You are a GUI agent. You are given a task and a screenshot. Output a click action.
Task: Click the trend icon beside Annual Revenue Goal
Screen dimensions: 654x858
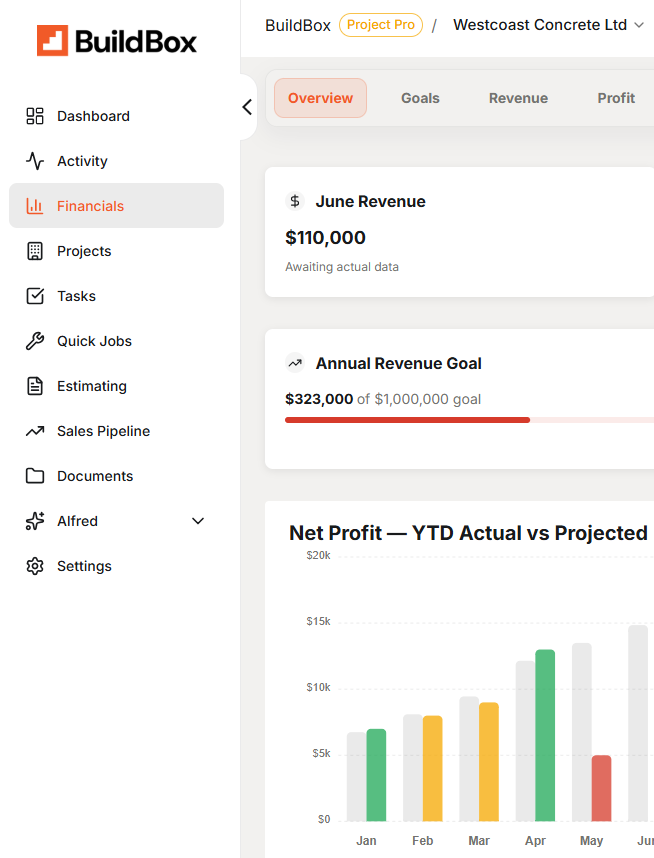pyautogui.click(x=295, y=363)
